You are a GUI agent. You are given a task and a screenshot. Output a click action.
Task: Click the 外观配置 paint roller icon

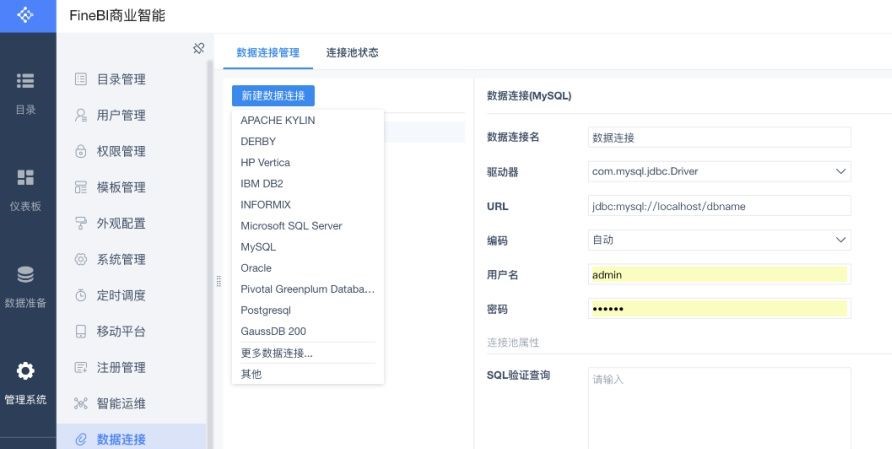point(81,223)
